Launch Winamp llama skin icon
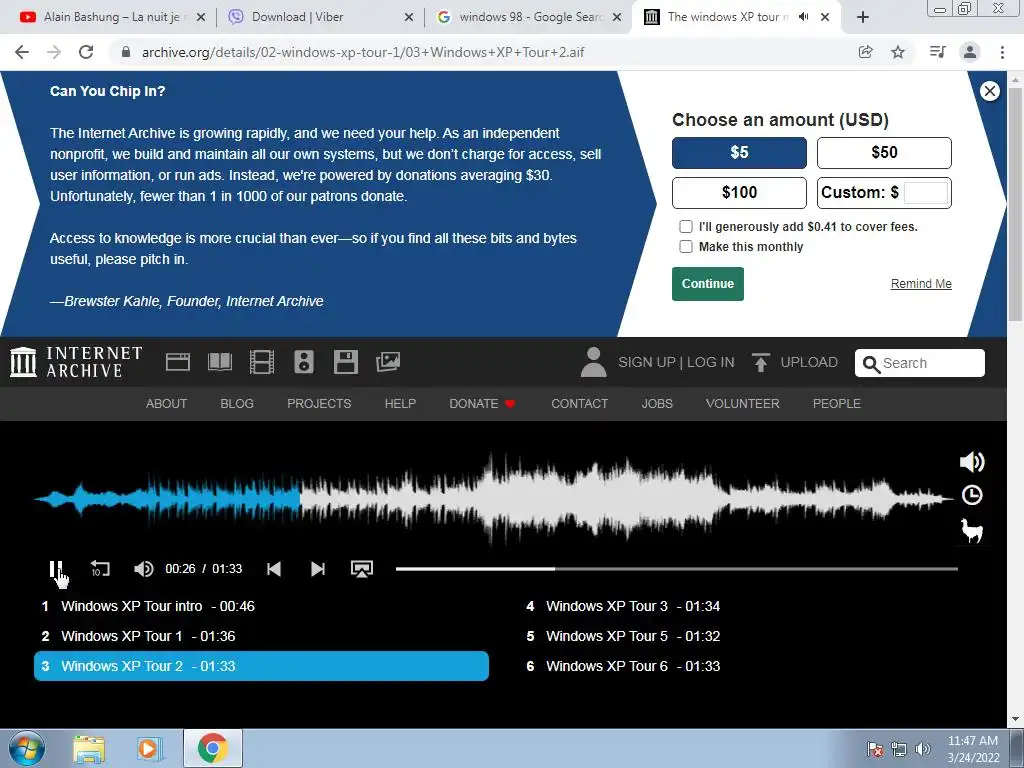The image size is (1024, 768). pos(972,530)
